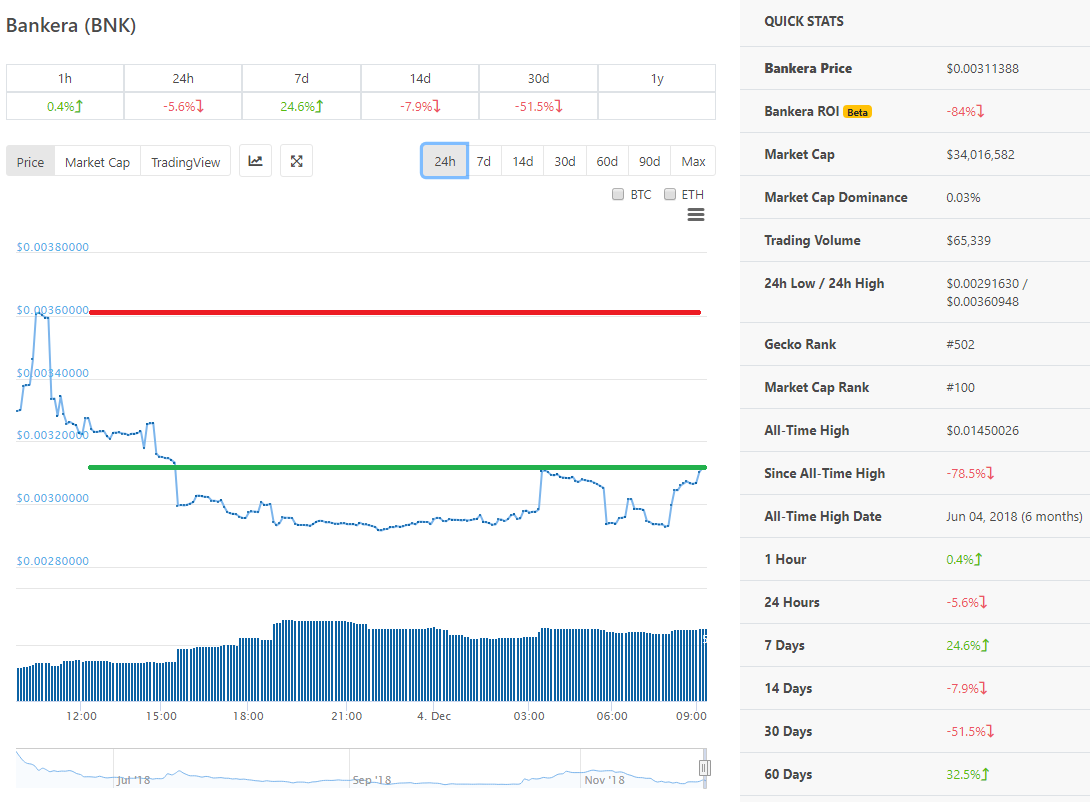The width and height of the screenshot is (1090, 802).
Task: Click the Beta badge next to Bankera ROI
Action: 857,112
